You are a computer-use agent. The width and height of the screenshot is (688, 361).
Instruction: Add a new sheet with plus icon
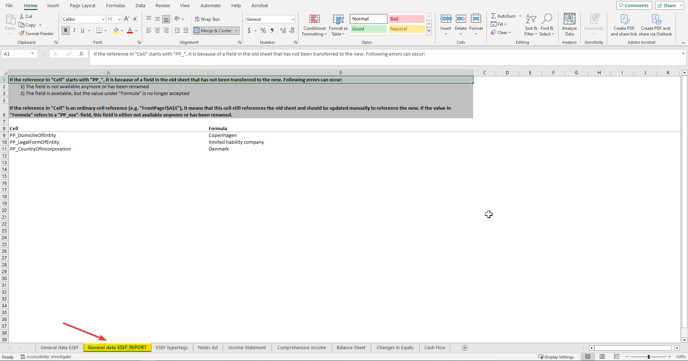point(465,347)
